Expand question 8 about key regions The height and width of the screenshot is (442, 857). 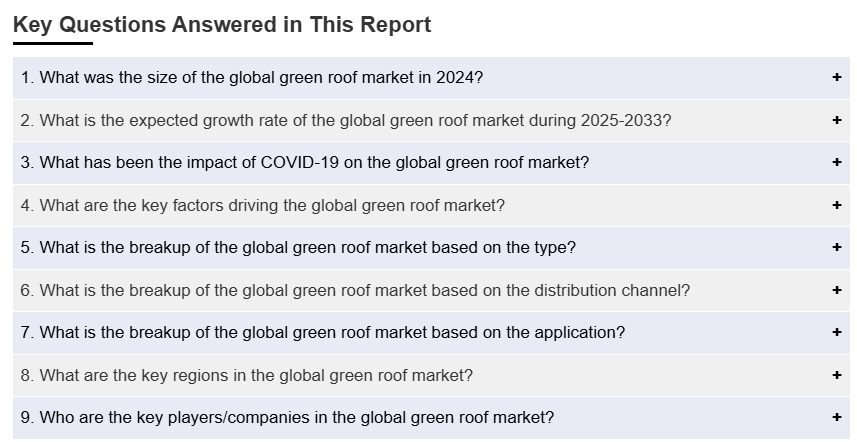pyautogui.click(x=247, y=375)
